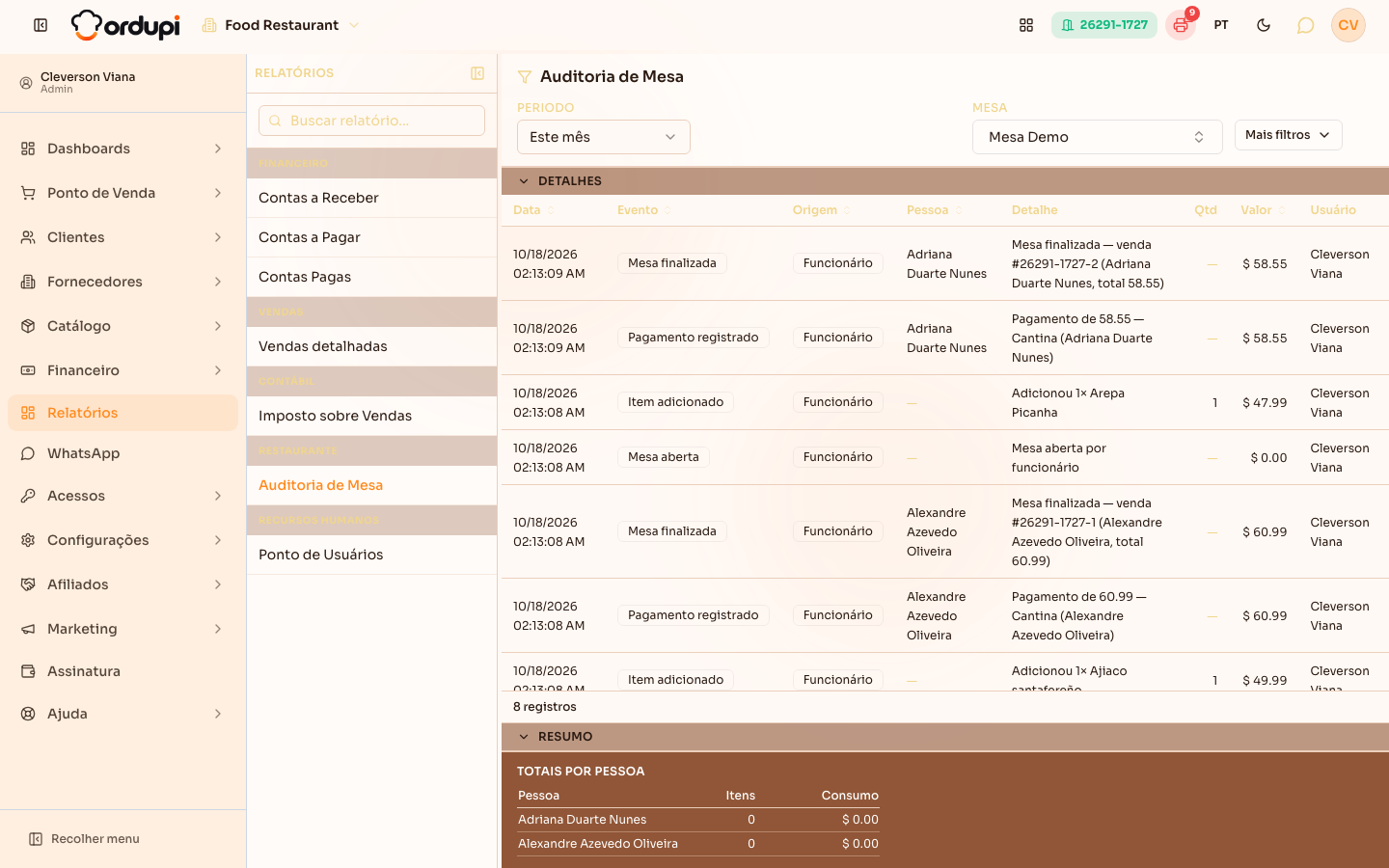Open the Ponto de Usuários report
Screen dimensions: 1389x868
point(371,555)
